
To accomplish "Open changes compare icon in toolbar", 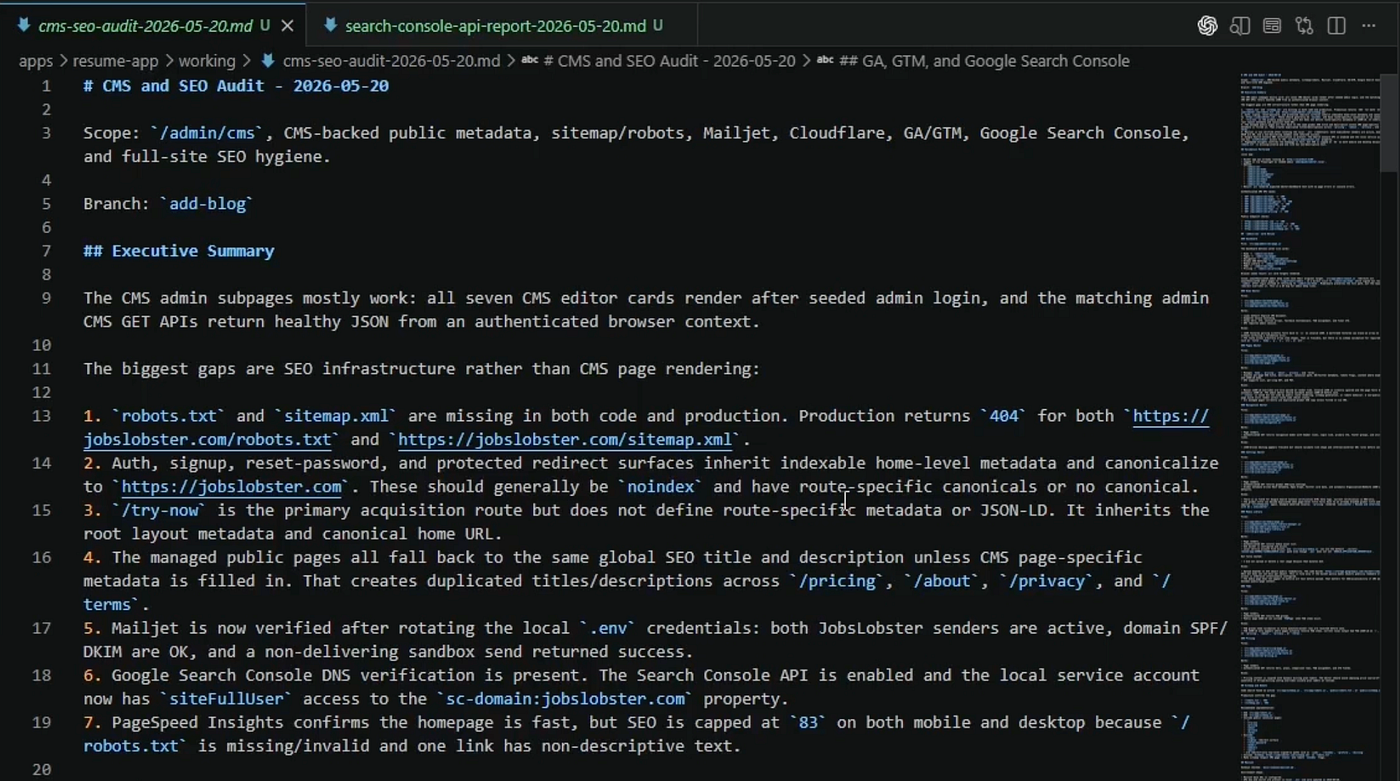I will pyautogui.click(x=1304, y=26).
